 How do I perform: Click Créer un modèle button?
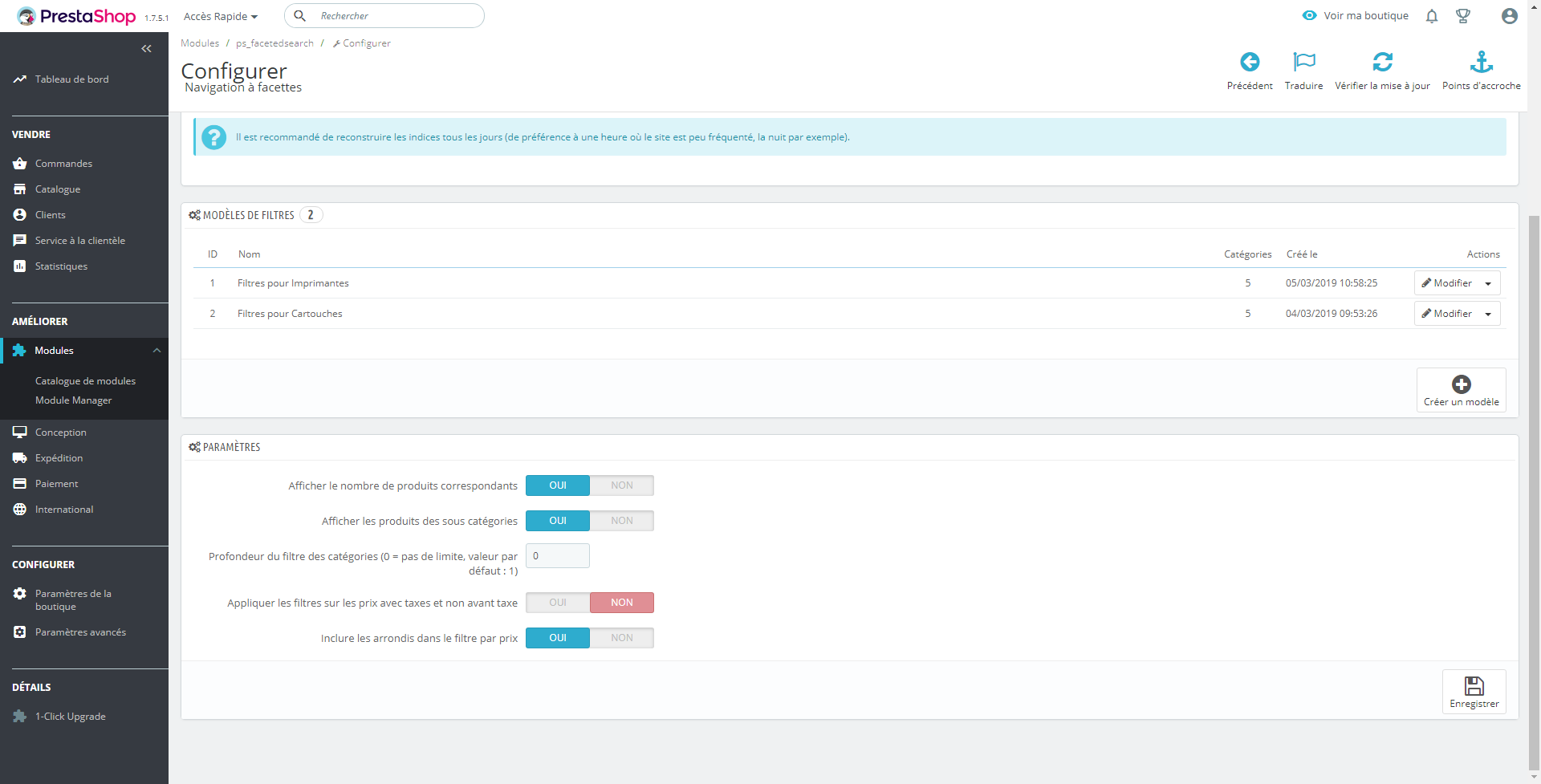(x=1462, y=390)
